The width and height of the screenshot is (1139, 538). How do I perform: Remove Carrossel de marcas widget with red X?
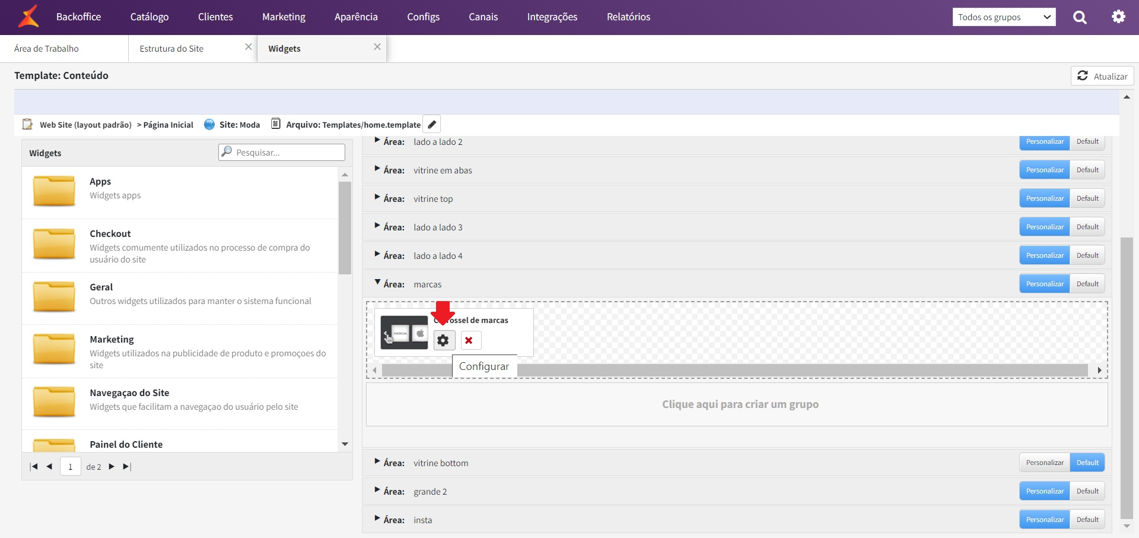tap(471, 341)
